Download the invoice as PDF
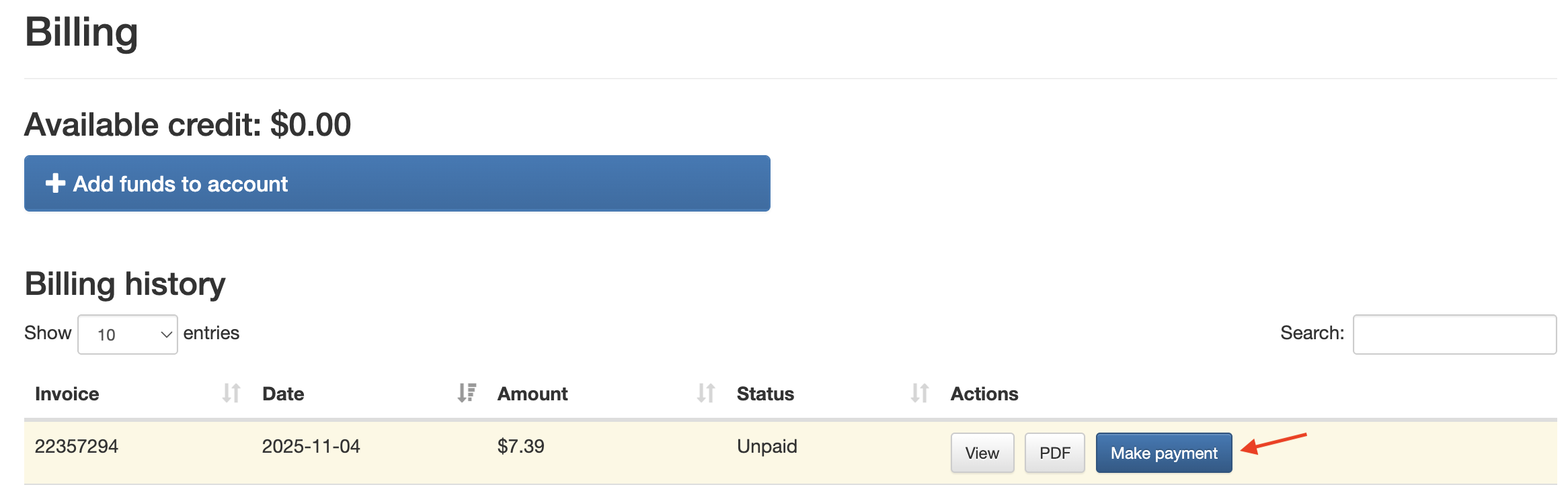This screenshot has height=489, width=1568. [x=1054, y=453]
